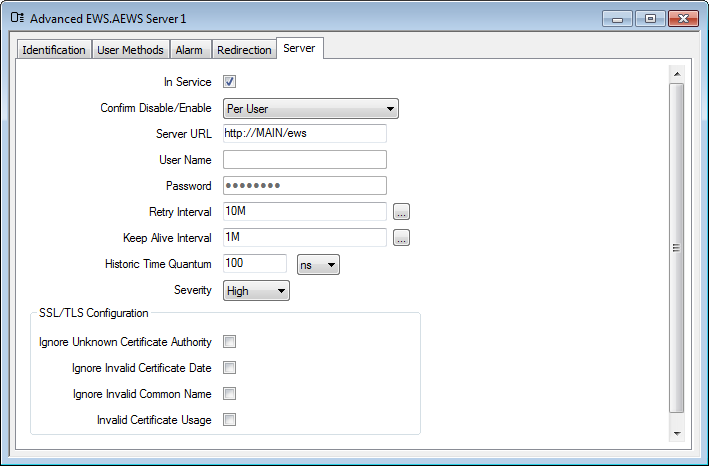Focus the User Name text box
709x466 pixels.
pos(304,160)
